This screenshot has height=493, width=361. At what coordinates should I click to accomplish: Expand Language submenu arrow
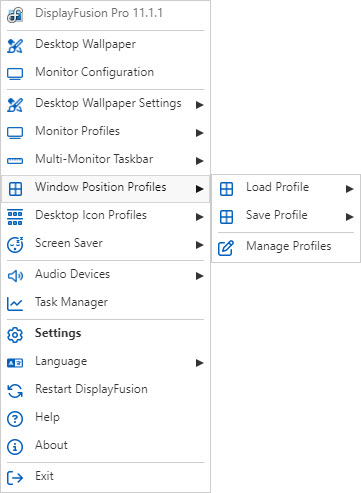200,363
